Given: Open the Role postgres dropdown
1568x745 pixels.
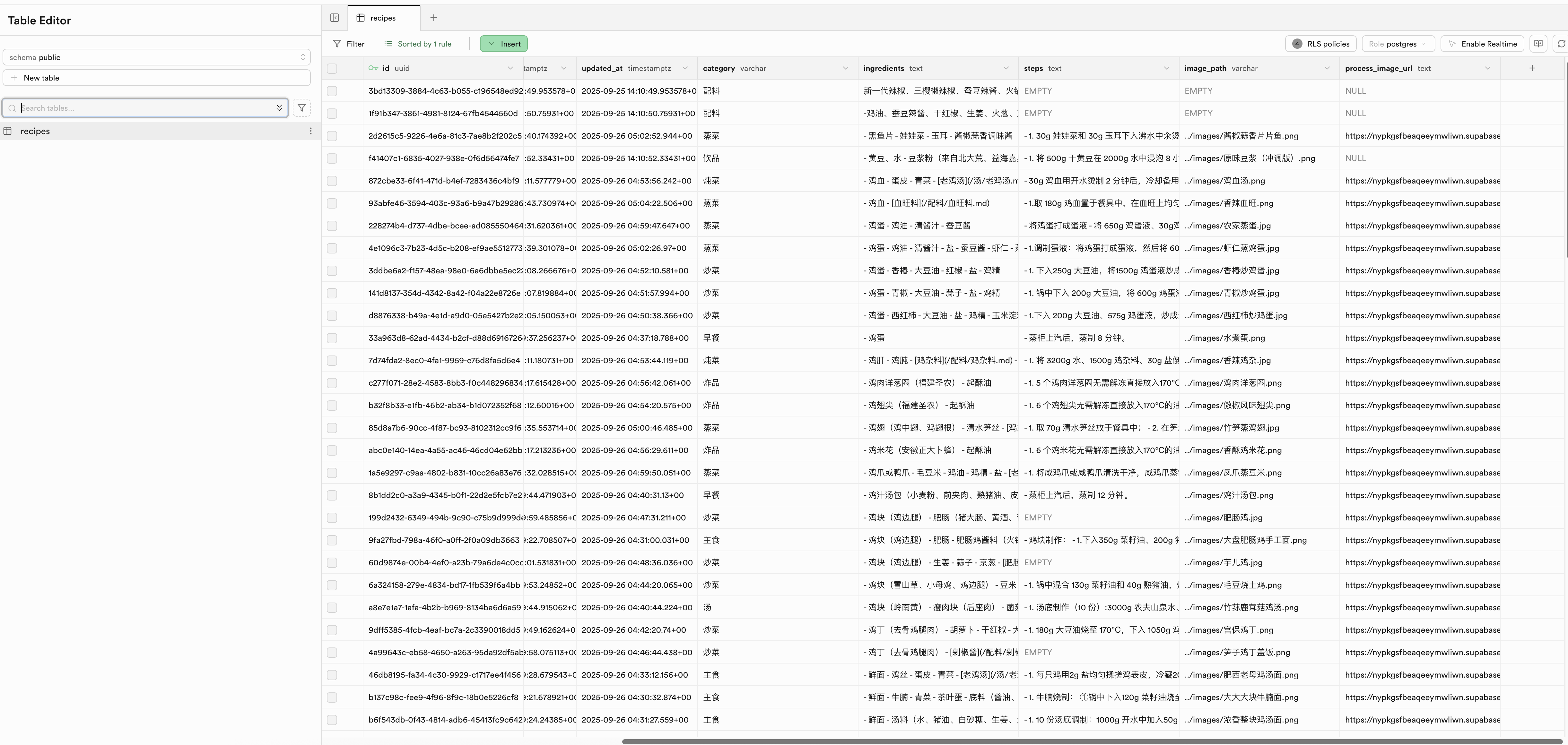Looking at the screenshot, I should pos(1398,44).
